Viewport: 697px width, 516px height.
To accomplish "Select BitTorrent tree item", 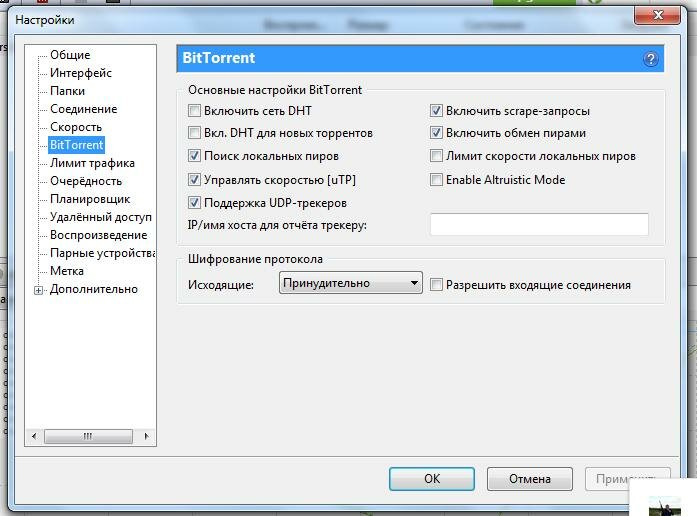I will (76, 145).
